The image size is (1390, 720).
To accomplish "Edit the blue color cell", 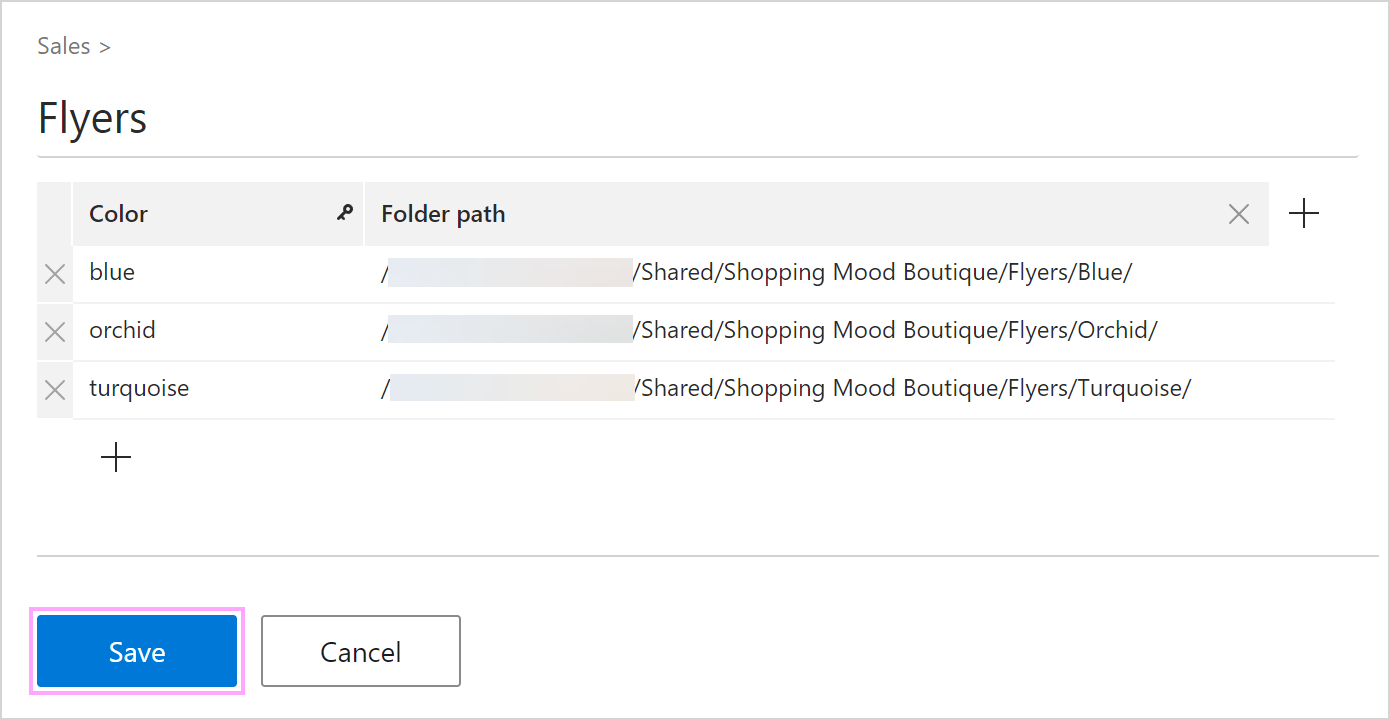I will 218,273.
